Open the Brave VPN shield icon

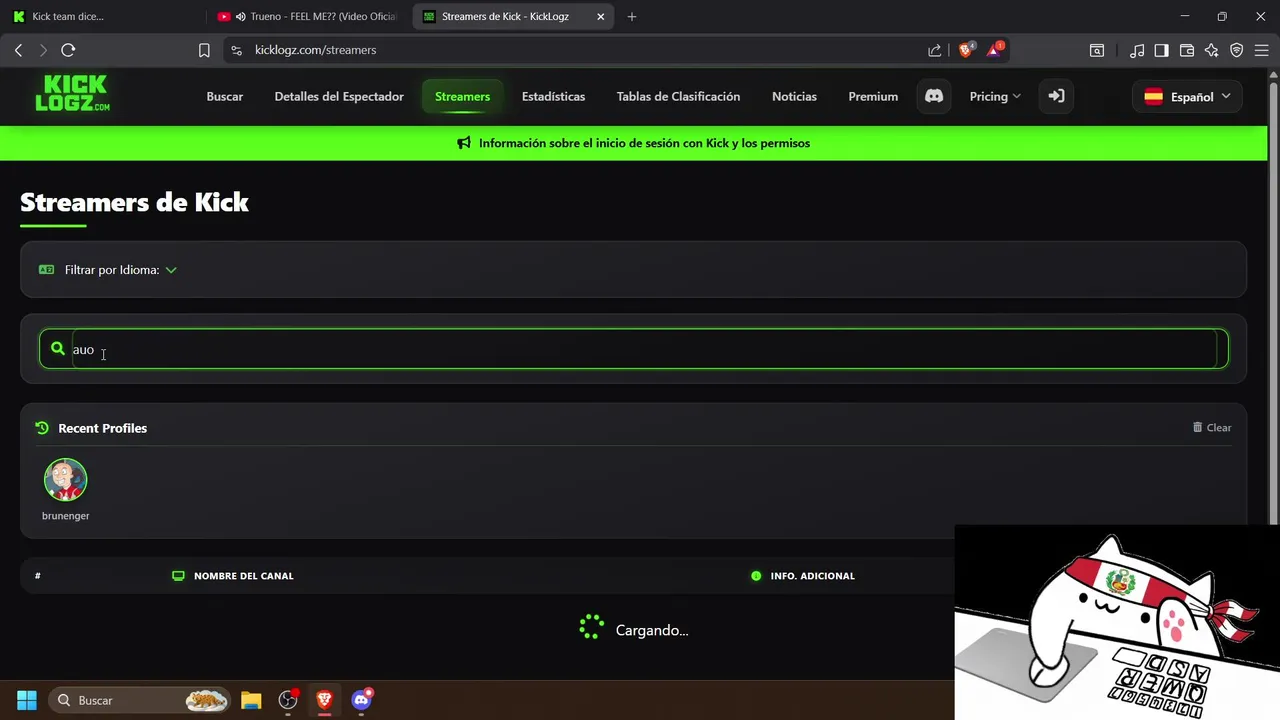(1237, 50)
